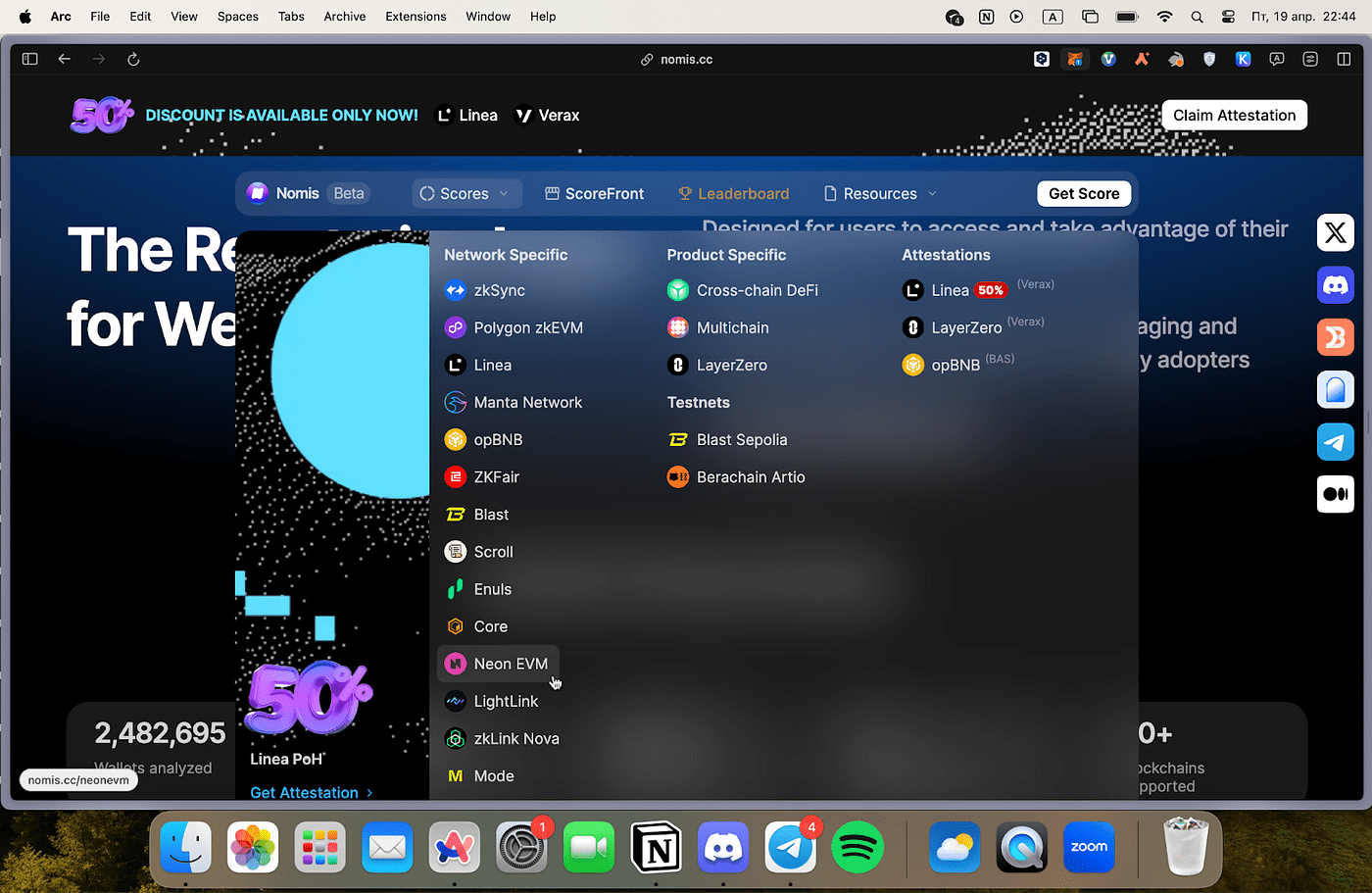1372x893 pixels.
Task: Go back in Arc browser
Action: pos(65,59)
